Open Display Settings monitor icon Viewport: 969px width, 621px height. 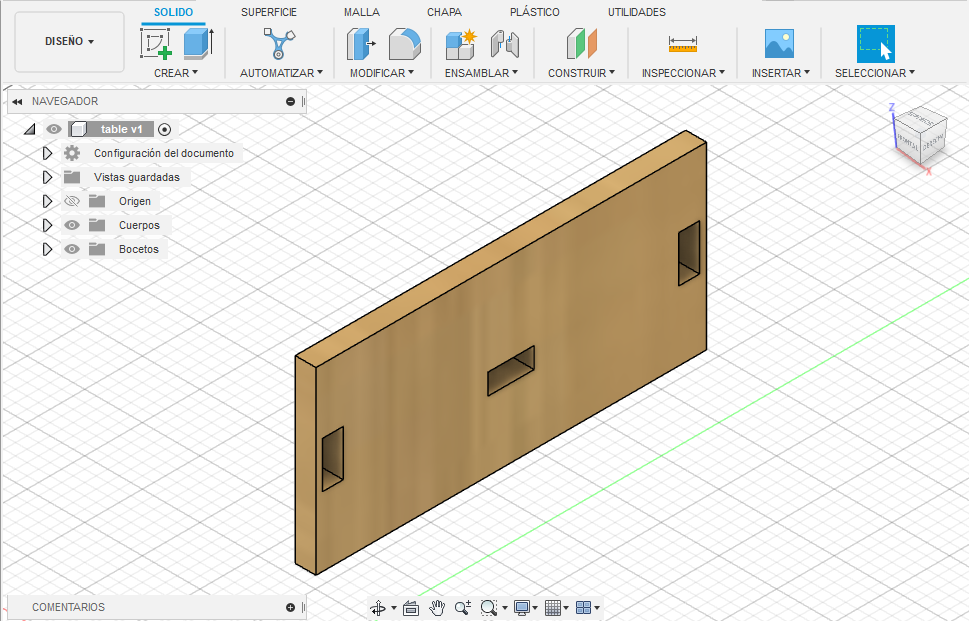522,608
